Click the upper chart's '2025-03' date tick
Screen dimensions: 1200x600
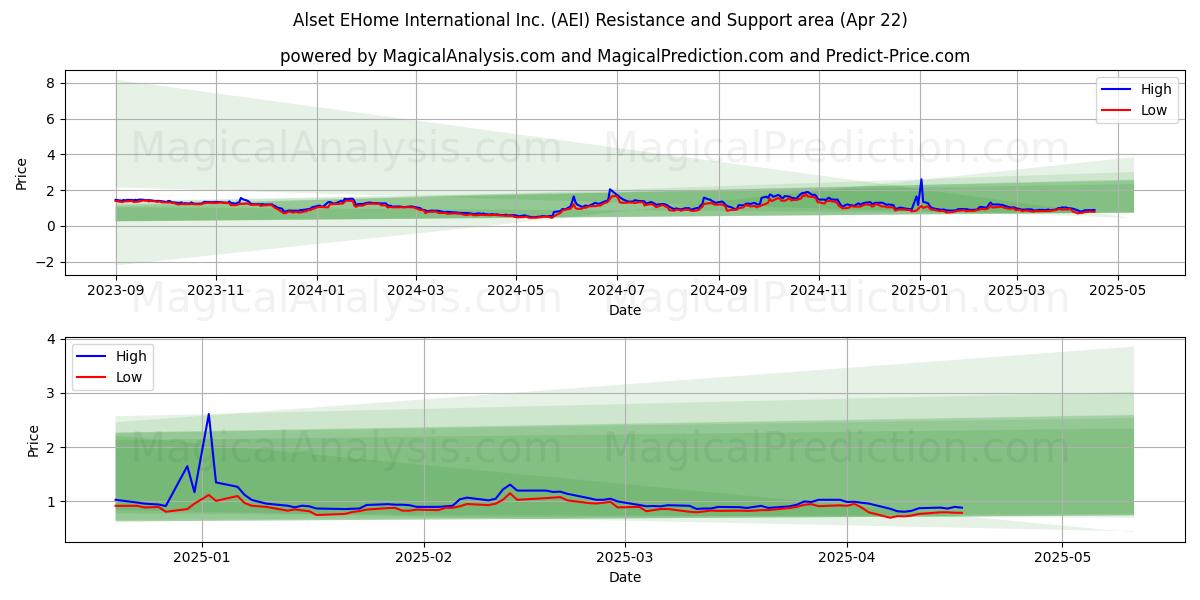tap(1017, 291)
